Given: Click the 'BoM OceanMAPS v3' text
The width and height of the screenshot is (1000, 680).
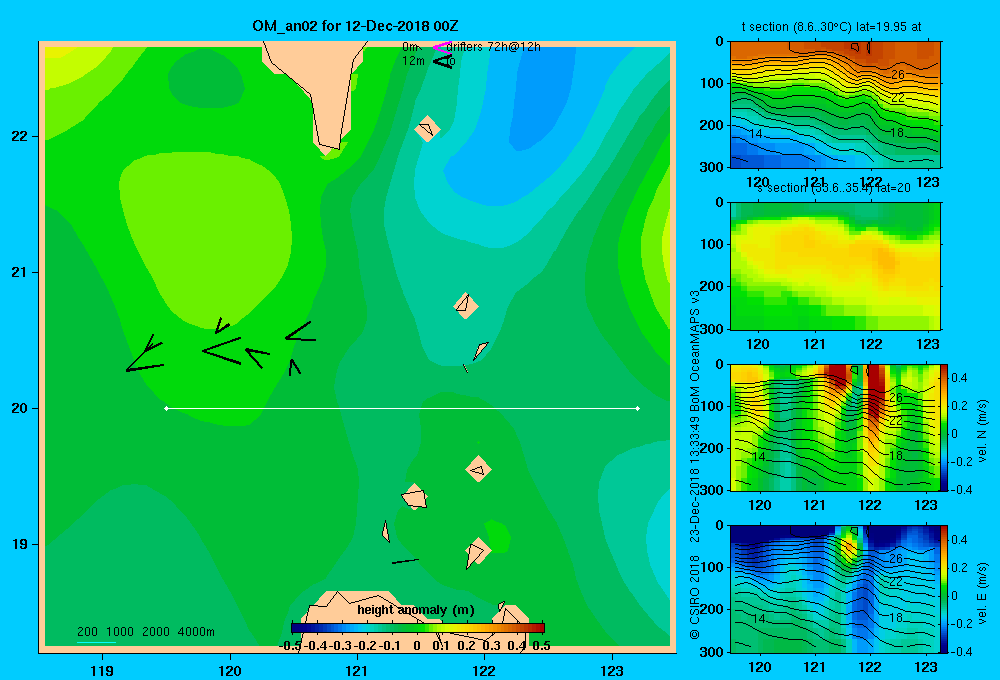Looking at the screenshot, I should [695, 350].
